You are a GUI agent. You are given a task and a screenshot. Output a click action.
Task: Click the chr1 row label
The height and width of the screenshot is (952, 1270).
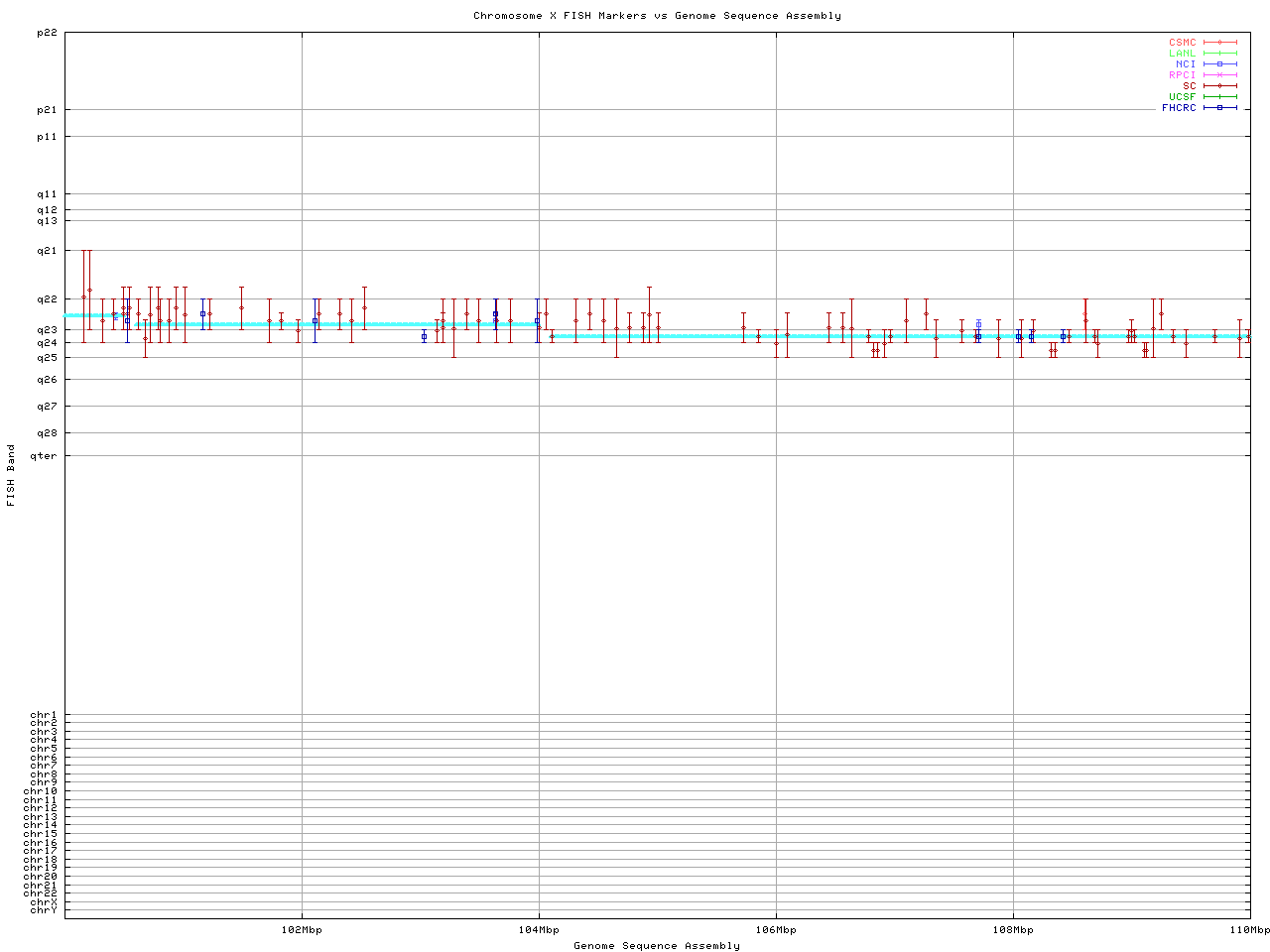click(x=44, y=715)
